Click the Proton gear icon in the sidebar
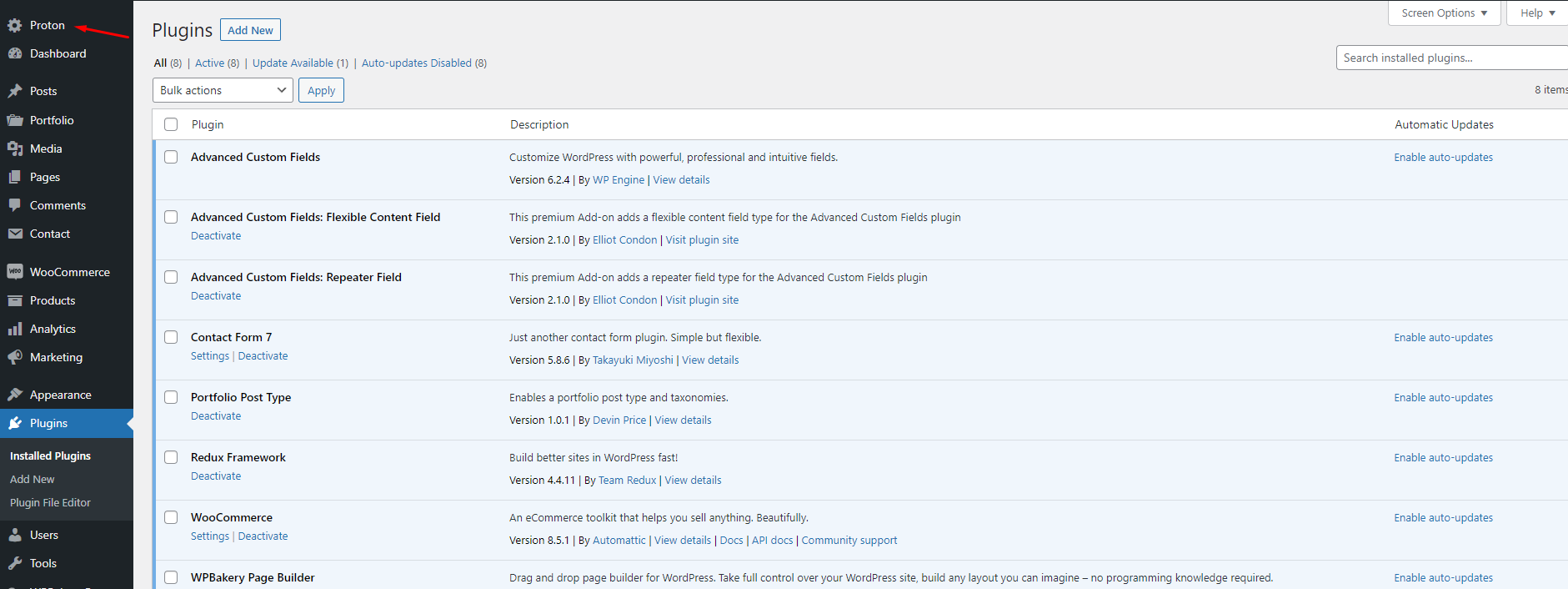Screen dimensions: 1568x589 point(15,26)
